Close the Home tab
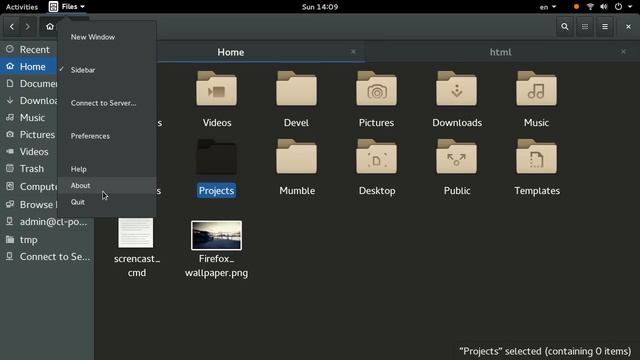The image size is (640, 360). tap(353, 51)
